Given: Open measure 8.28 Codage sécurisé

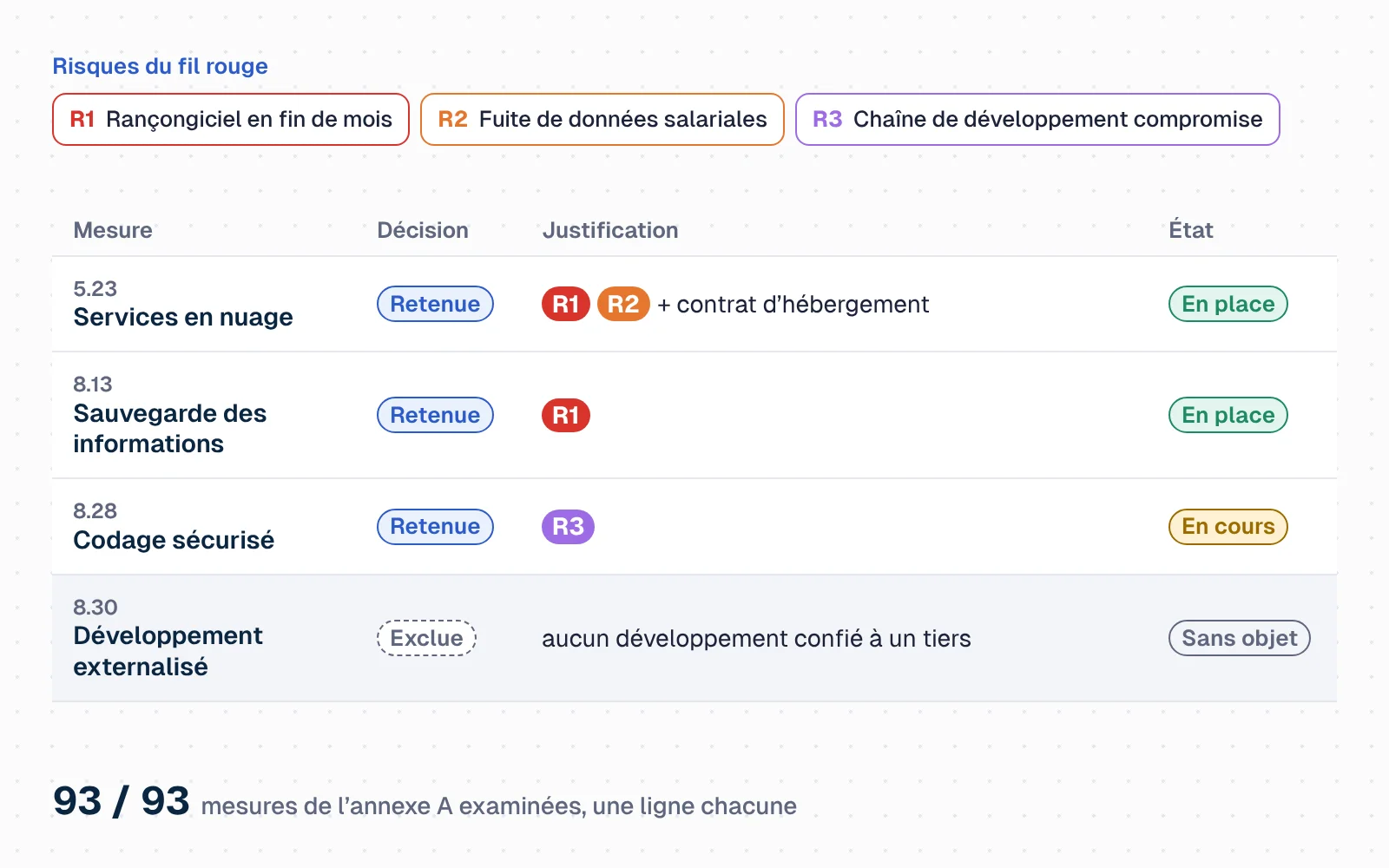Looking at the screenshot, I should [x=174, y=526].
